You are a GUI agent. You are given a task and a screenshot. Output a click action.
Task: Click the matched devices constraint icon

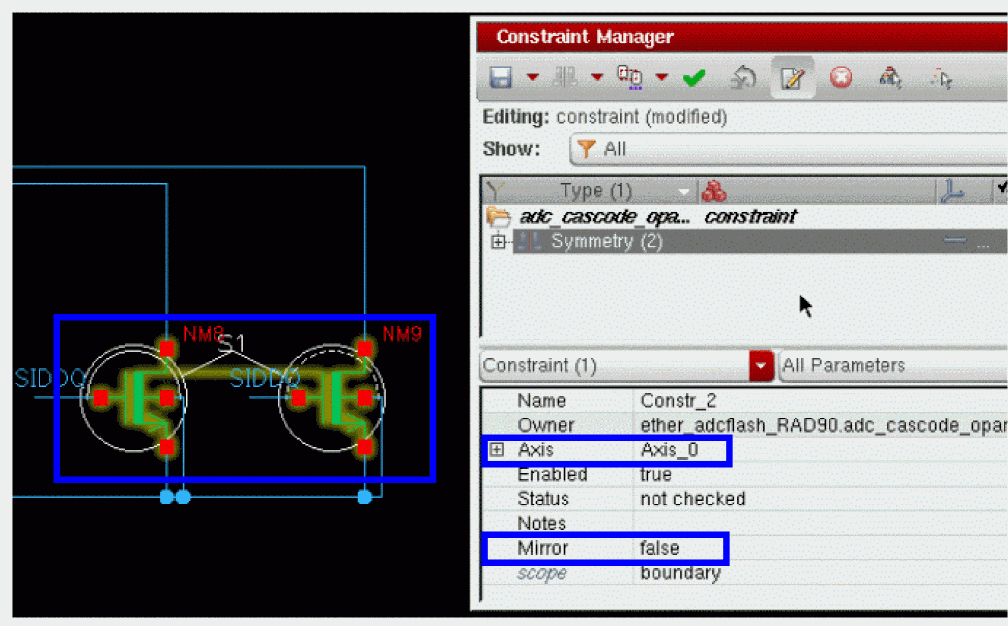[630, 78]
